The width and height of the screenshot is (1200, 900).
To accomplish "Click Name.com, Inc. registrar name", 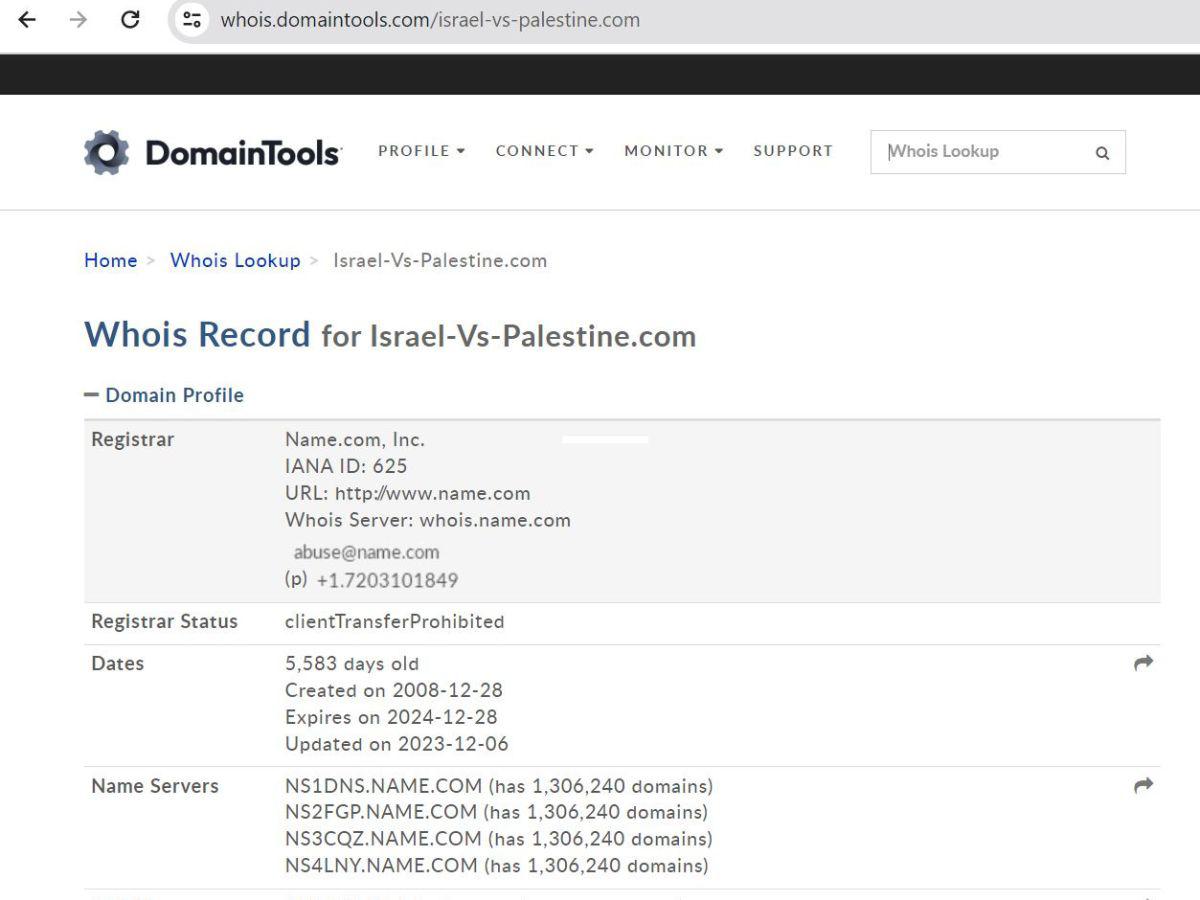I will (355, 439).
